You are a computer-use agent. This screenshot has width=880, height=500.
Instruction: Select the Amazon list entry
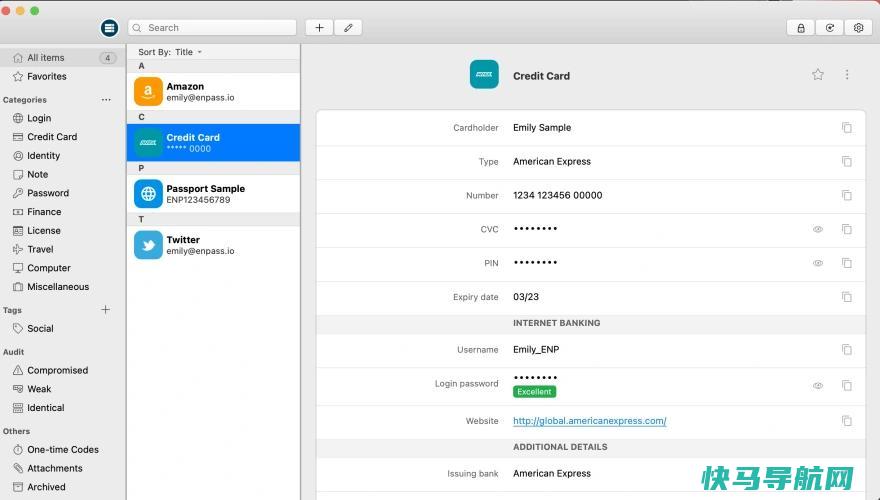click(213, 91)
